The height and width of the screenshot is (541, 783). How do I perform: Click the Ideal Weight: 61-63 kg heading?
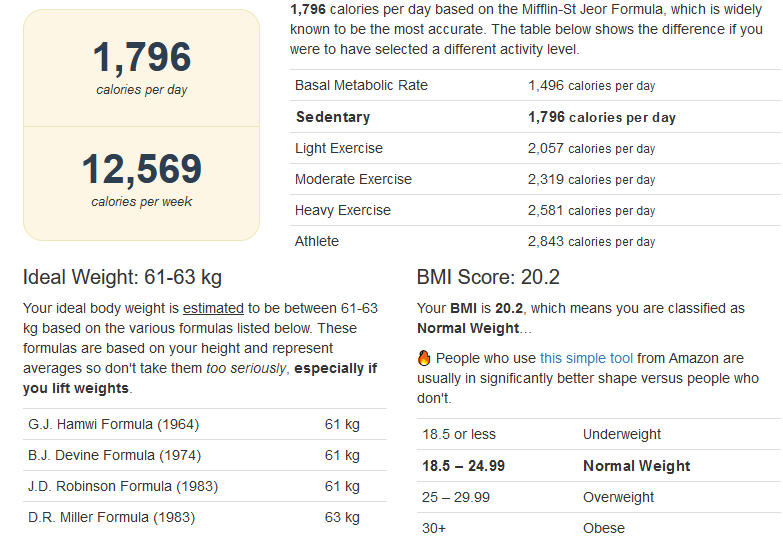pos(122,277)
